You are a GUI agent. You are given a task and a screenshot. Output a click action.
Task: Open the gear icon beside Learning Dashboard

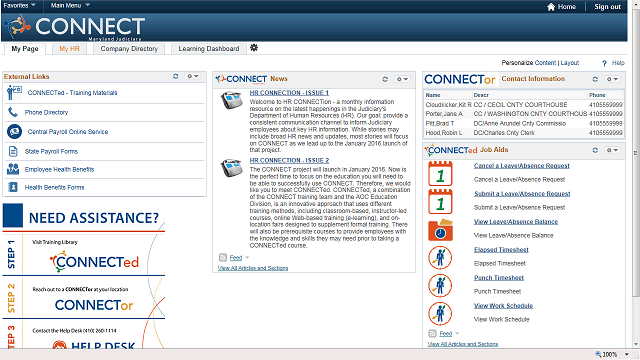[x=254, y=48]
